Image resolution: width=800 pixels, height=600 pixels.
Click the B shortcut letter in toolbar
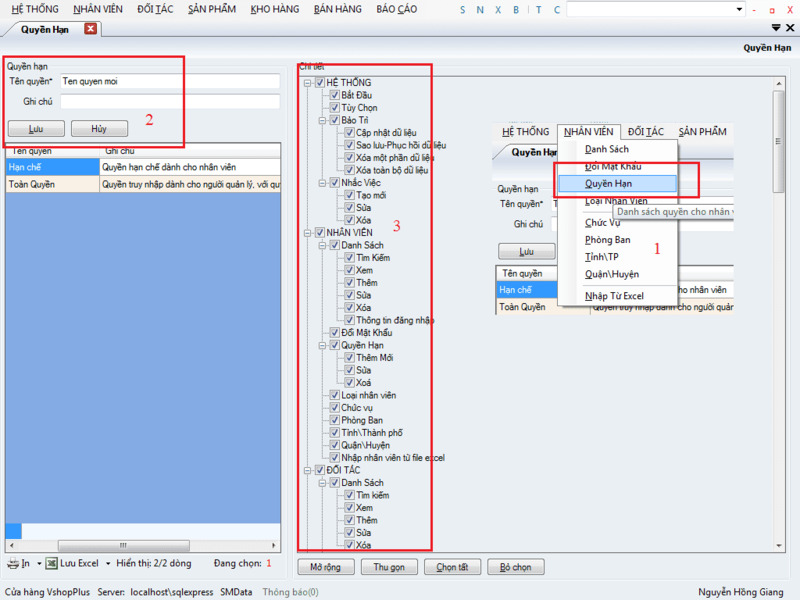click(x=516, y=10)
